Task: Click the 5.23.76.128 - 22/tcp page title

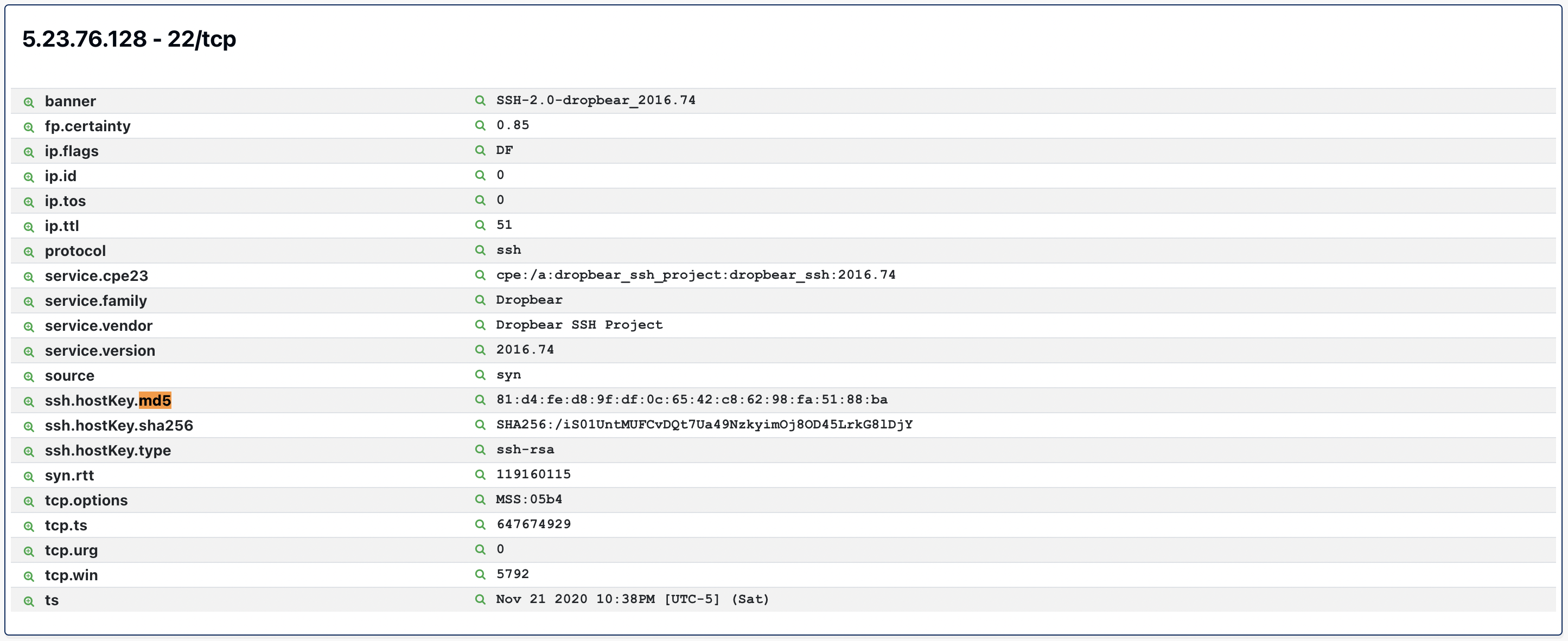Action: click(130, 39)
